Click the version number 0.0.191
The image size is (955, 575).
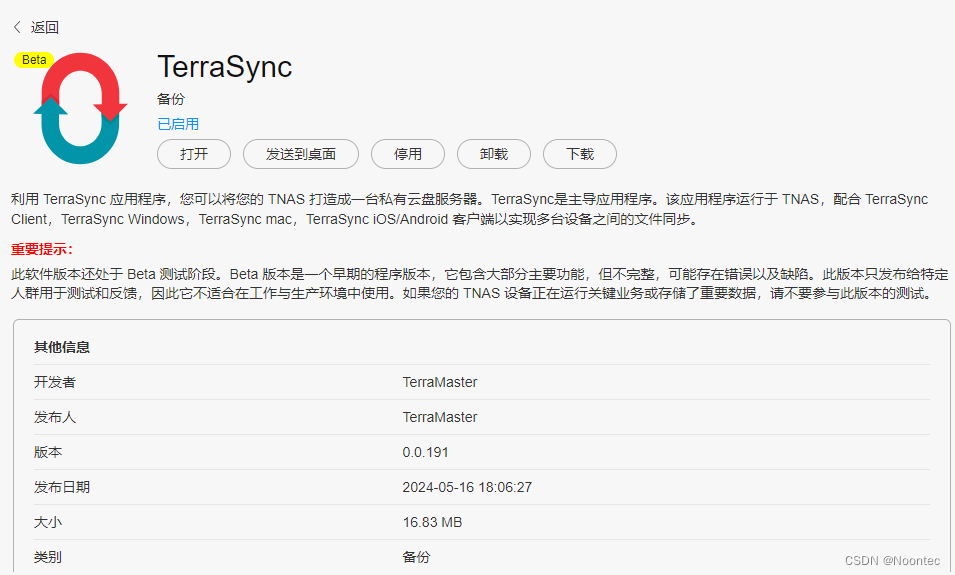[x=425, y=452]
